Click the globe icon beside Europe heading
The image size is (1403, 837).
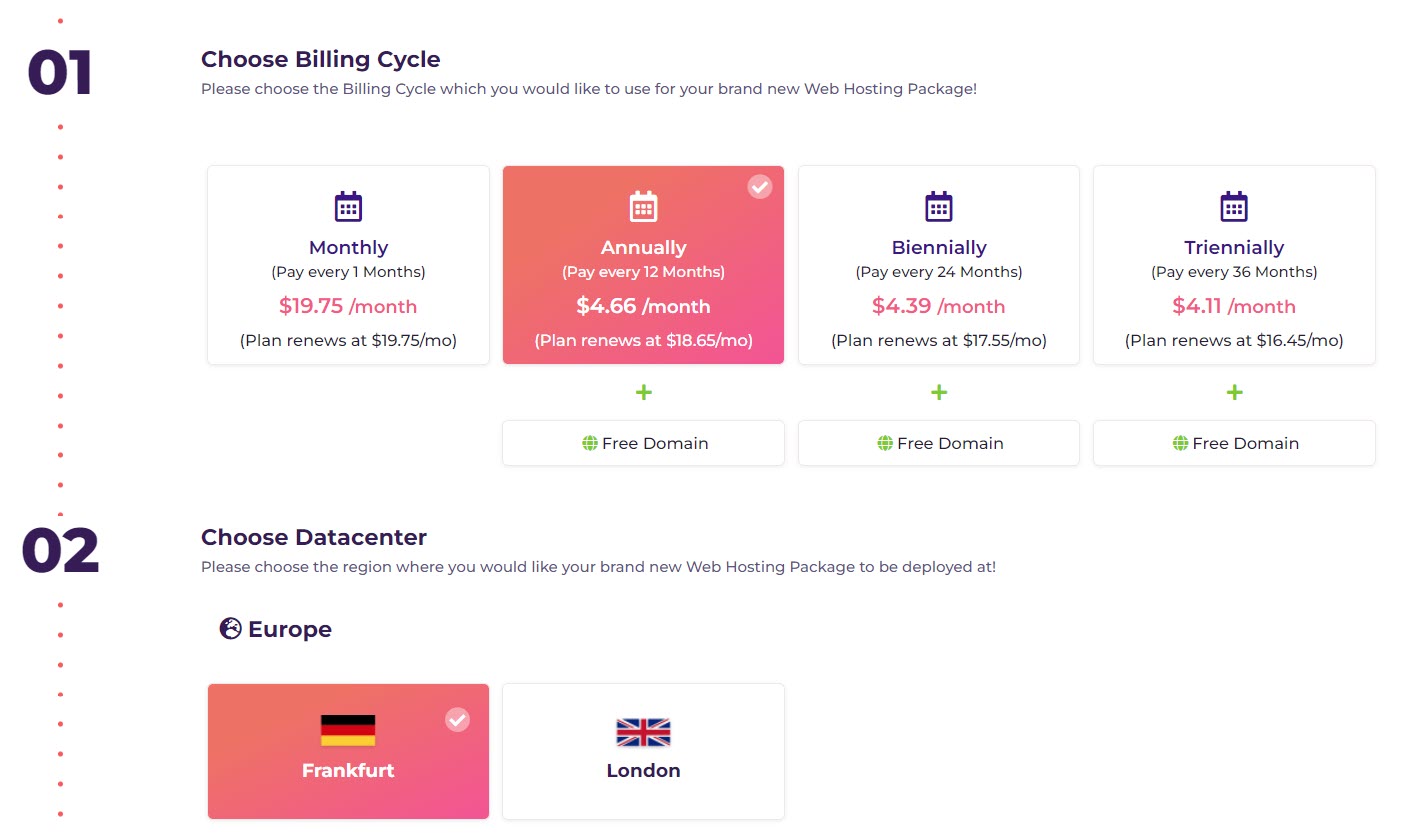[x=230, y=629]
